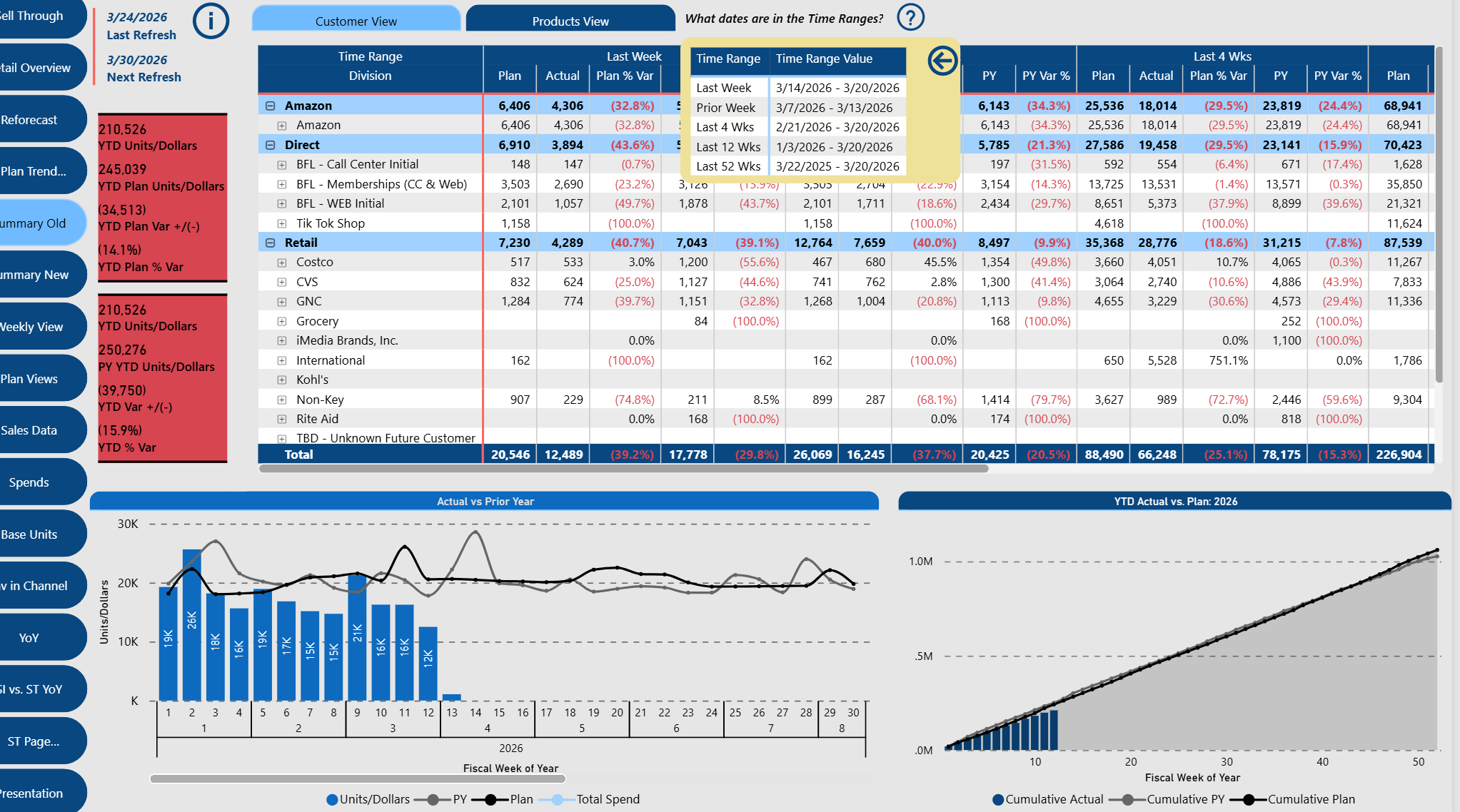
Task: Expand the Tik Tok Shop row
Action: (282, 223)
